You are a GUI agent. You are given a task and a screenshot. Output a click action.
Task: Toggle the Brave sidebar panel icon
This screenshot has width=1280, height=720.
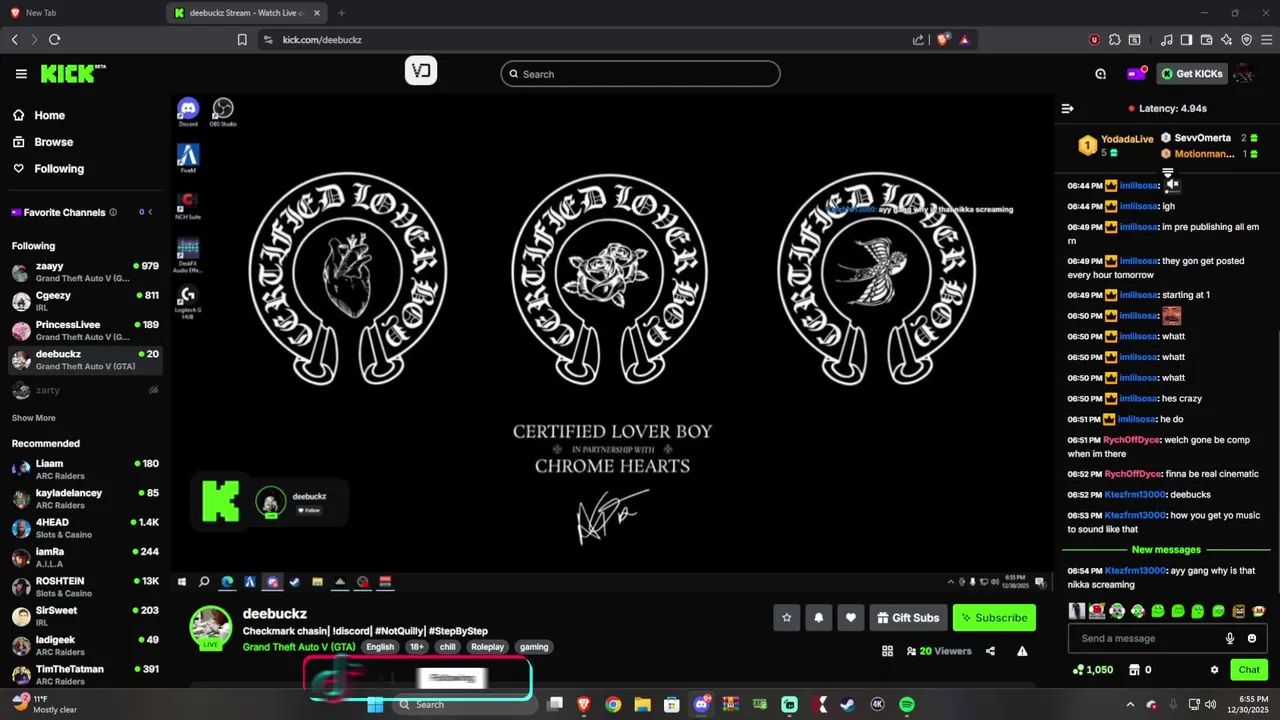pyautogui.click(x=1186, y=40)
